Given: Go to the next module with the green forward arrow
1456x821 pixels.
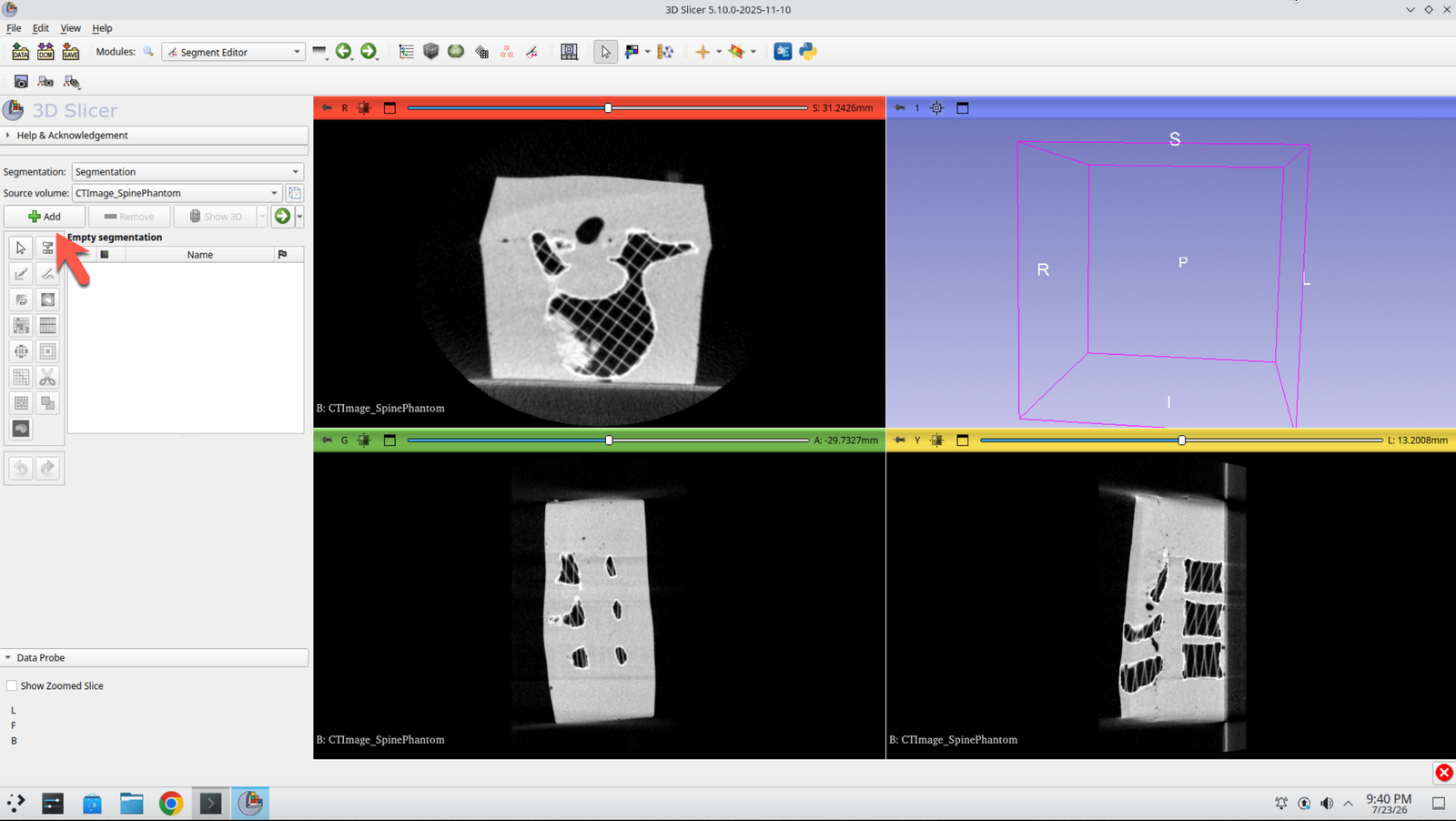Looking at the screenshot, I should pyautogui.click(x=369, y=52).
